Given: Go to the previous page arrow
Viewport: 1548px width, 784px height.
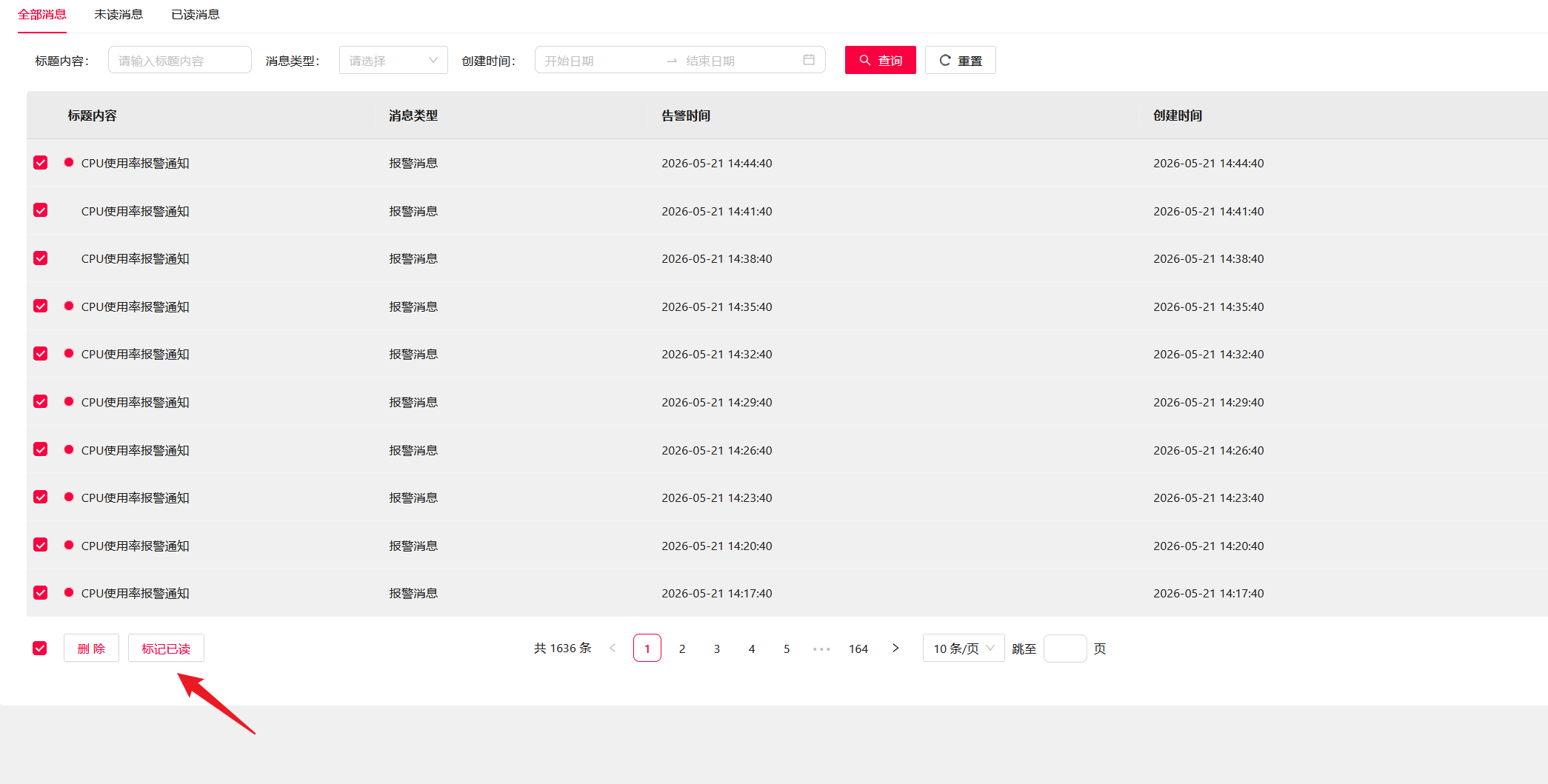Looking at the screenshot, I should 613,649.
